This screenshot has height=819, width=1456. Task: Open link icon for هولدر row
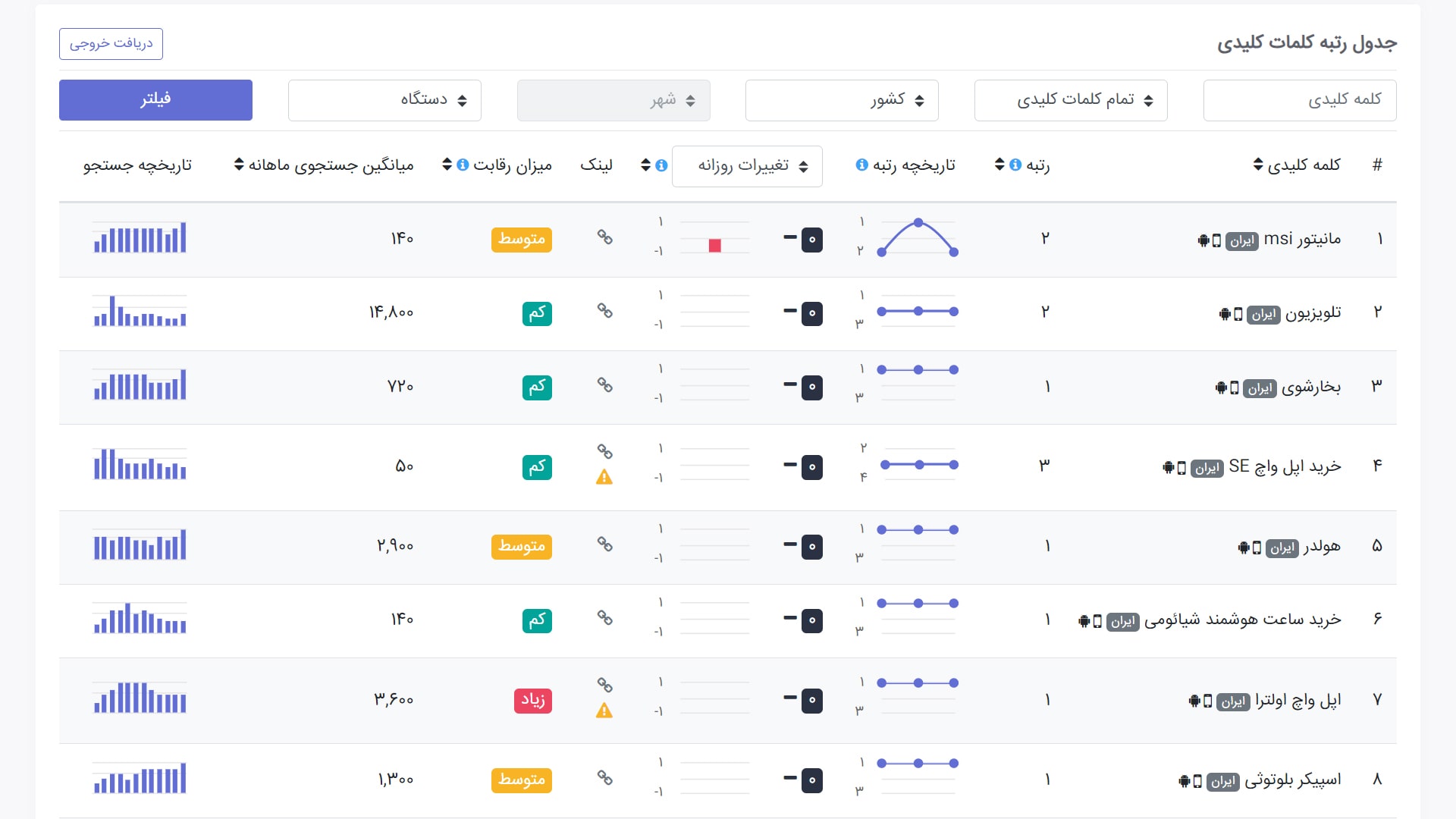pyautogui.click(x=604, y=544)
